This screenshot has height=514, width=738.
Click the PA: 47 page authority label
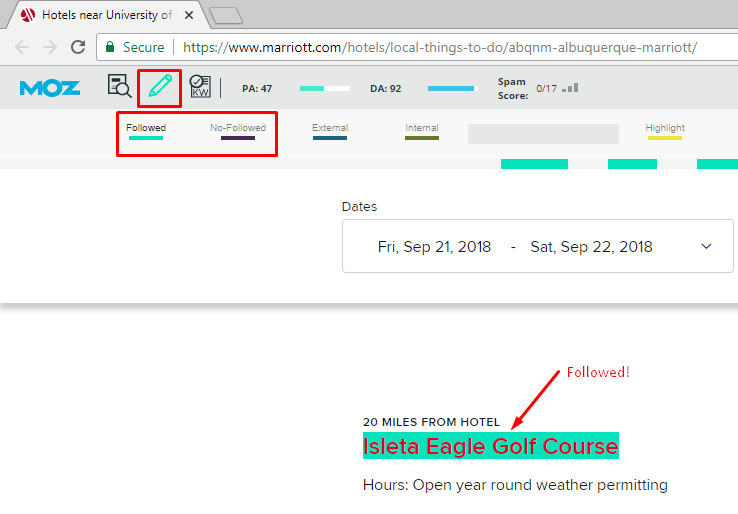pyautogui.click(x=257, y=88)
